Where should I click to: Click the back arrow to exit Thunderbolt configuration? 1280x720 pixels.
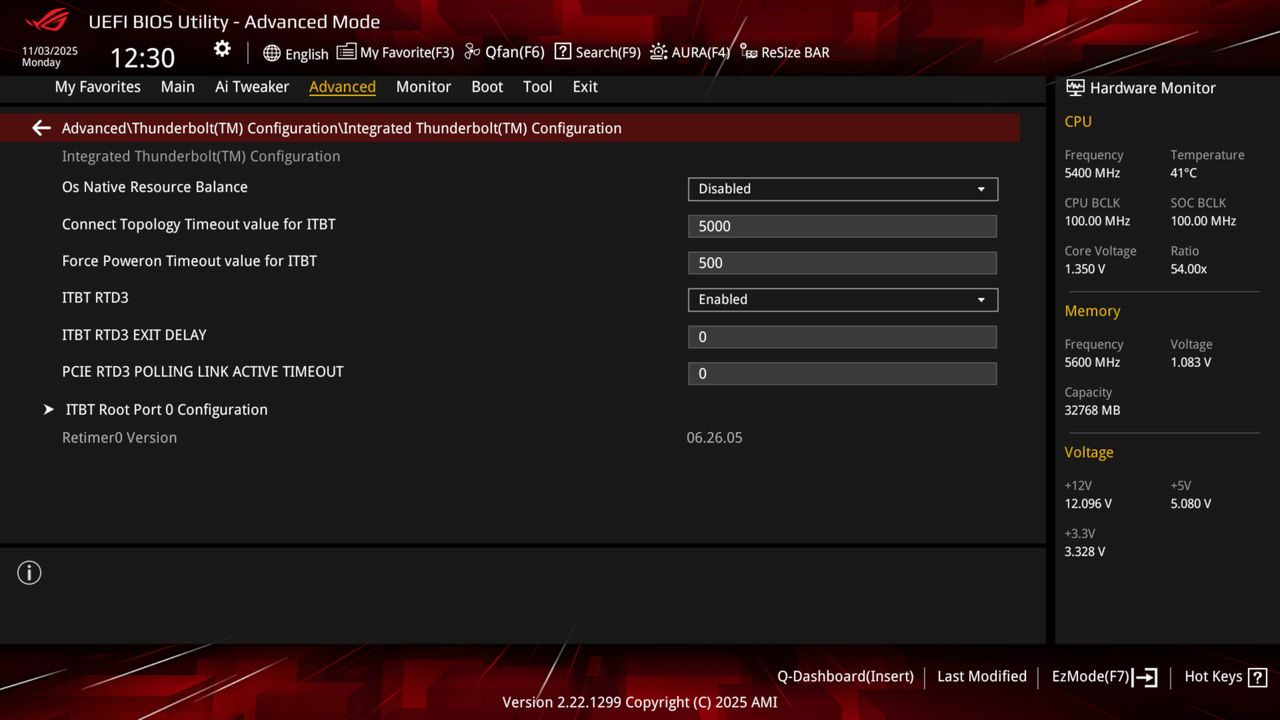[x=40, y=128]
